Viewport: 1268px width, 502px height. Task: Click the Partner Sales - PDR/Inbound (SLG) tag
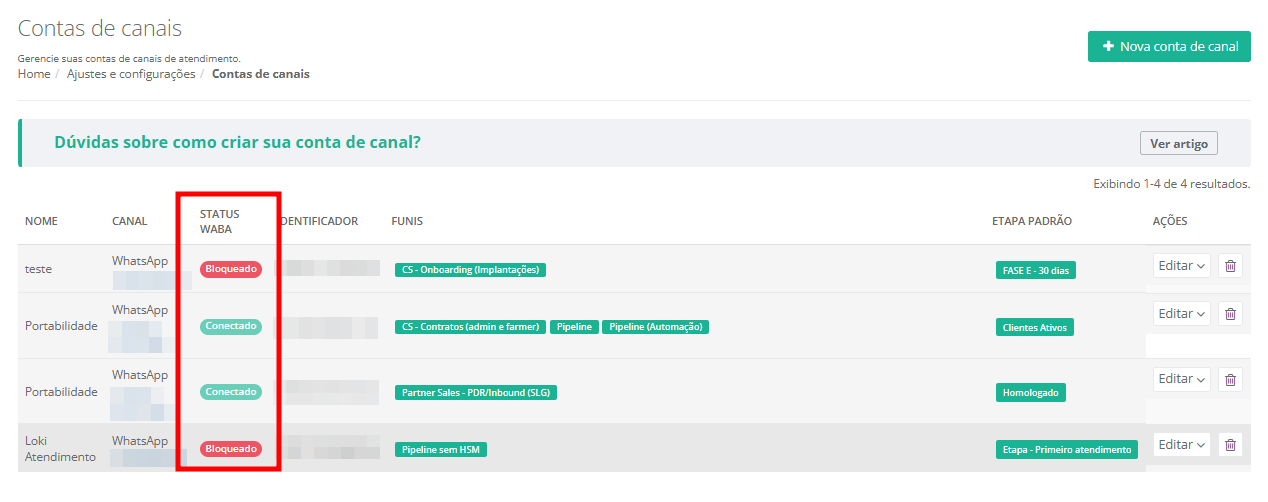pos(476,393)
